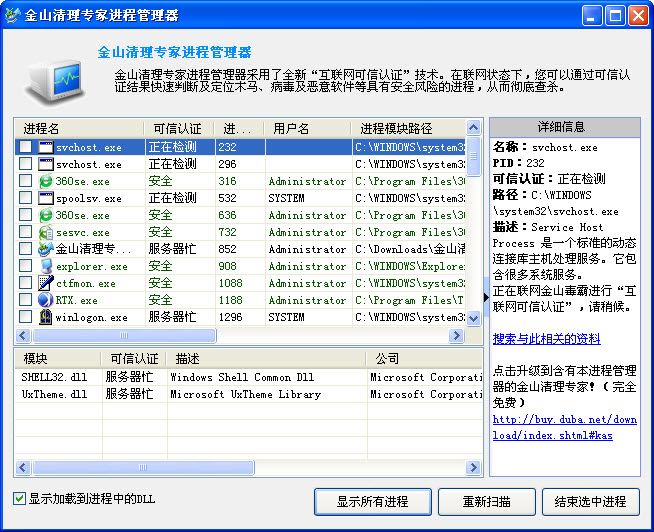Click the 结束选中进程 button
The image size is (654, 532).
(x=591, y=502)
